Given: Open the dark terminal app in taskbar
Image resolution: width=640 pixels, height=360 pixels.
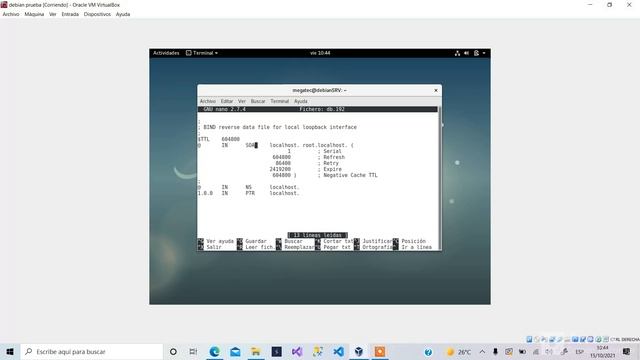Looking at the screenshot, I should click(x=276, y=351).
